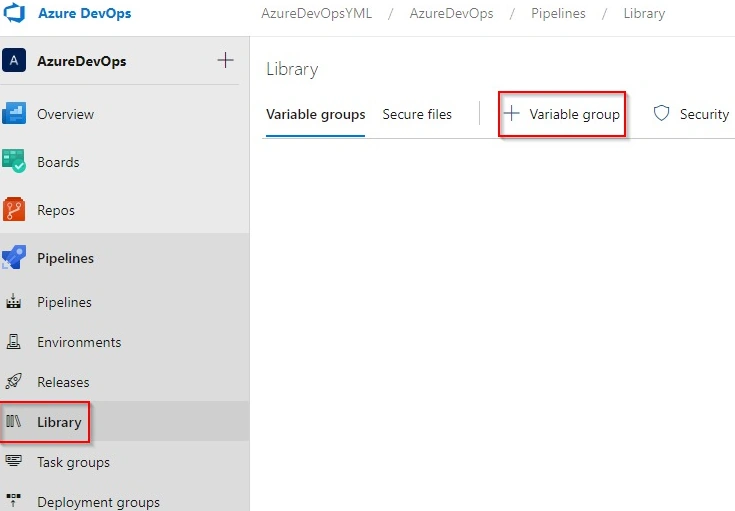This screenshot has height=511, width=735.
Task: Click the AzureDevOps project avatar icon
Action: 14,60
